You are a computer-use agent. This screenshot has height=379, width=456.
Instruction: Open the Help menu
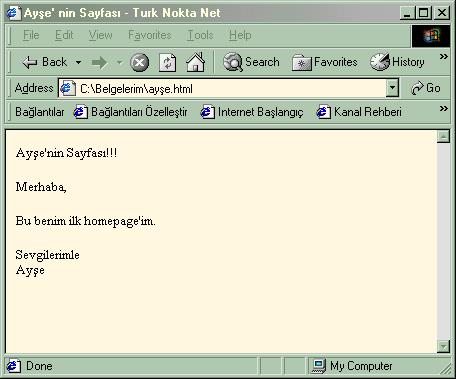240,35
